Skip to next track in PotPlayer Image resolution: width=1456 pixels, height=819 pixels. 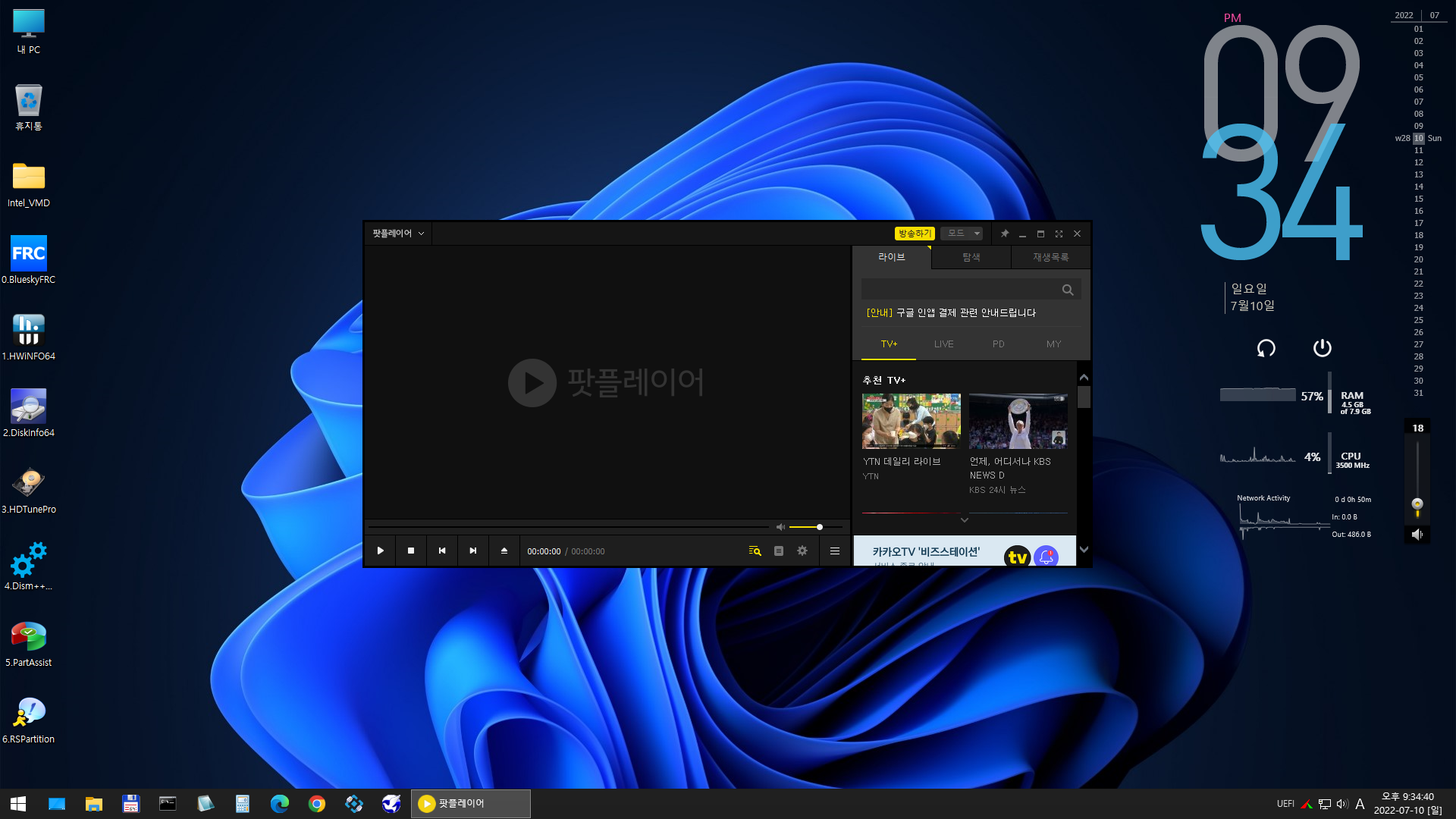pos(473,551)
